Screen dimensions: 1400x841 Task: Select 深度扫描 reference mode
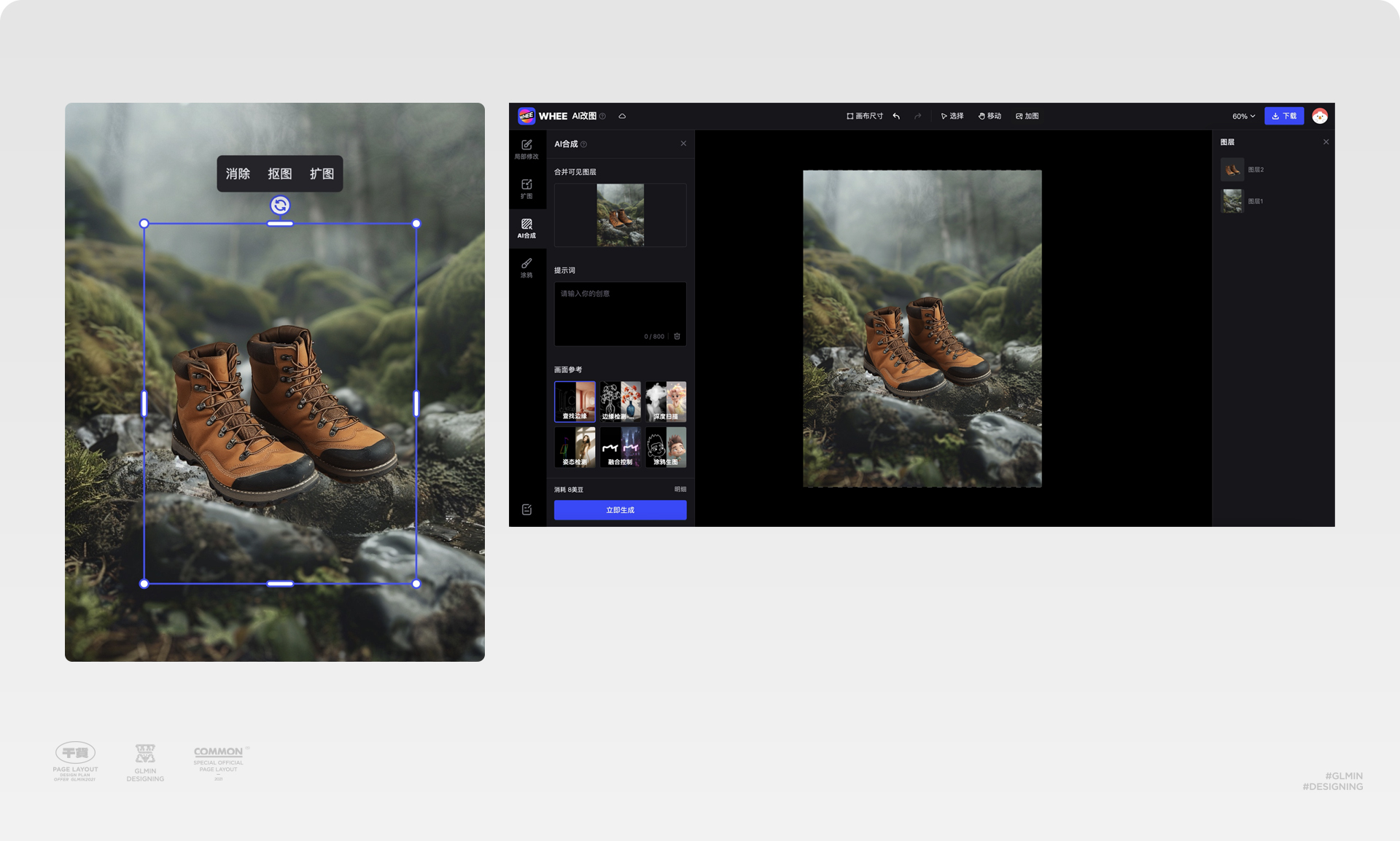tap(666, 401)
